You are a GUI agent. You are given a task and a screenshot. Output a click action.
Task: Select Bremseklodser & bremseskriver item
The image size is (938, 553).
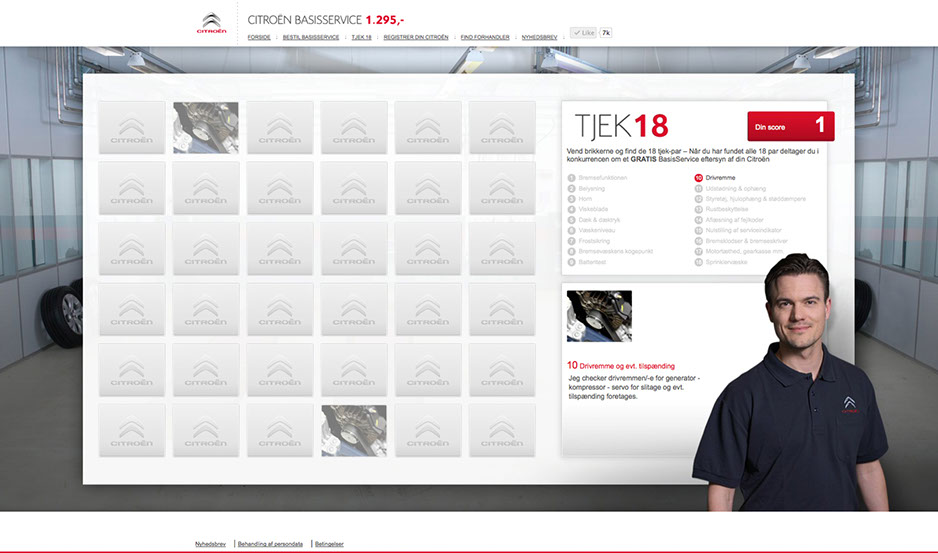pos(741,241)
